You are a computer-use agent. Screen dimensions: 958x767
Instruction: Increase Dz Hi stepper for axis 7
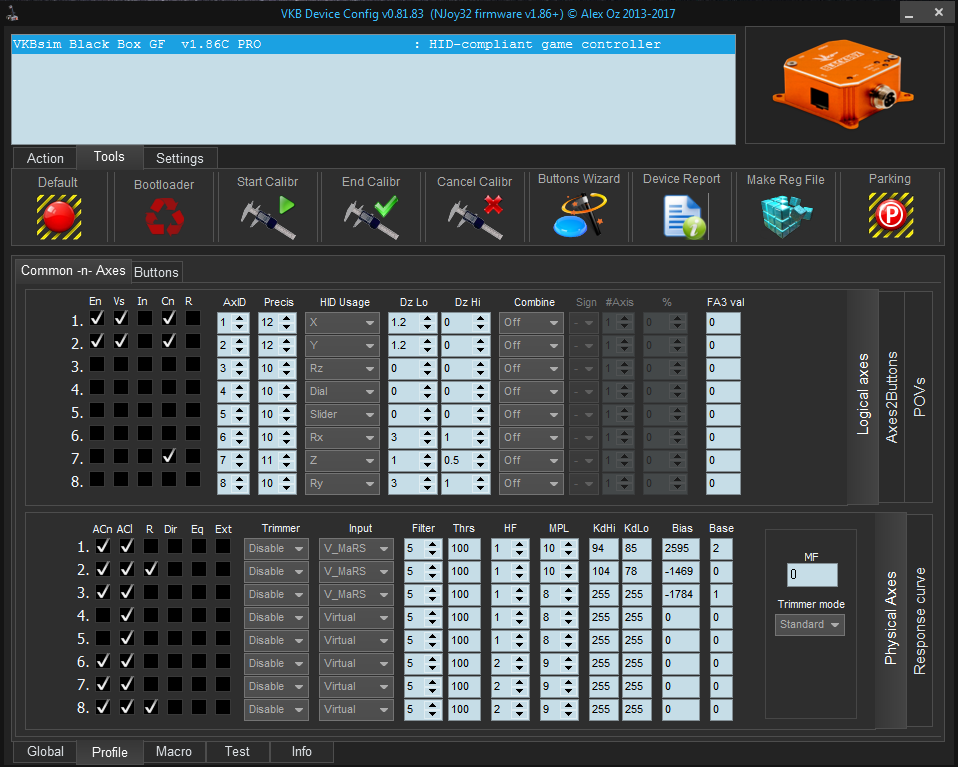(481, 455)
